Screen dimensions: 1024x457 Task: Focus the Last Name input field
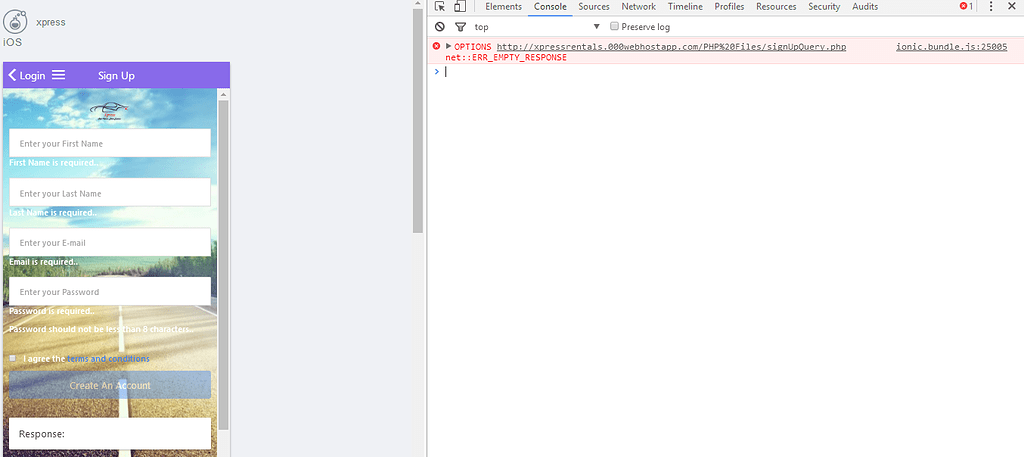click(110, 193)
